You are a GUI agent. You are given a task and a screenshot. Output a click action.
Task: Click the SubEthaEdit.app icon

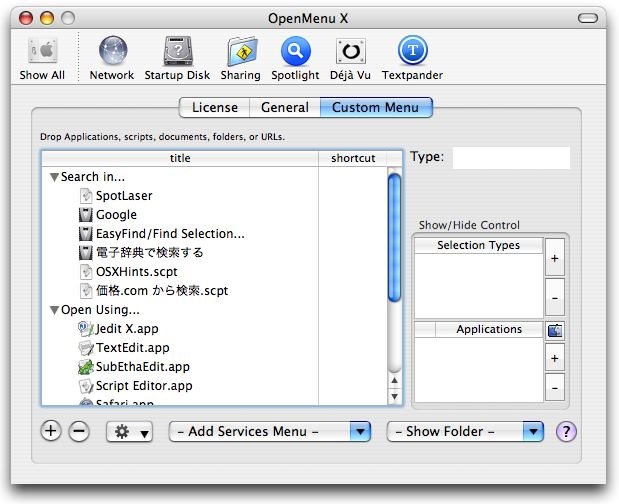pos(86,366)
